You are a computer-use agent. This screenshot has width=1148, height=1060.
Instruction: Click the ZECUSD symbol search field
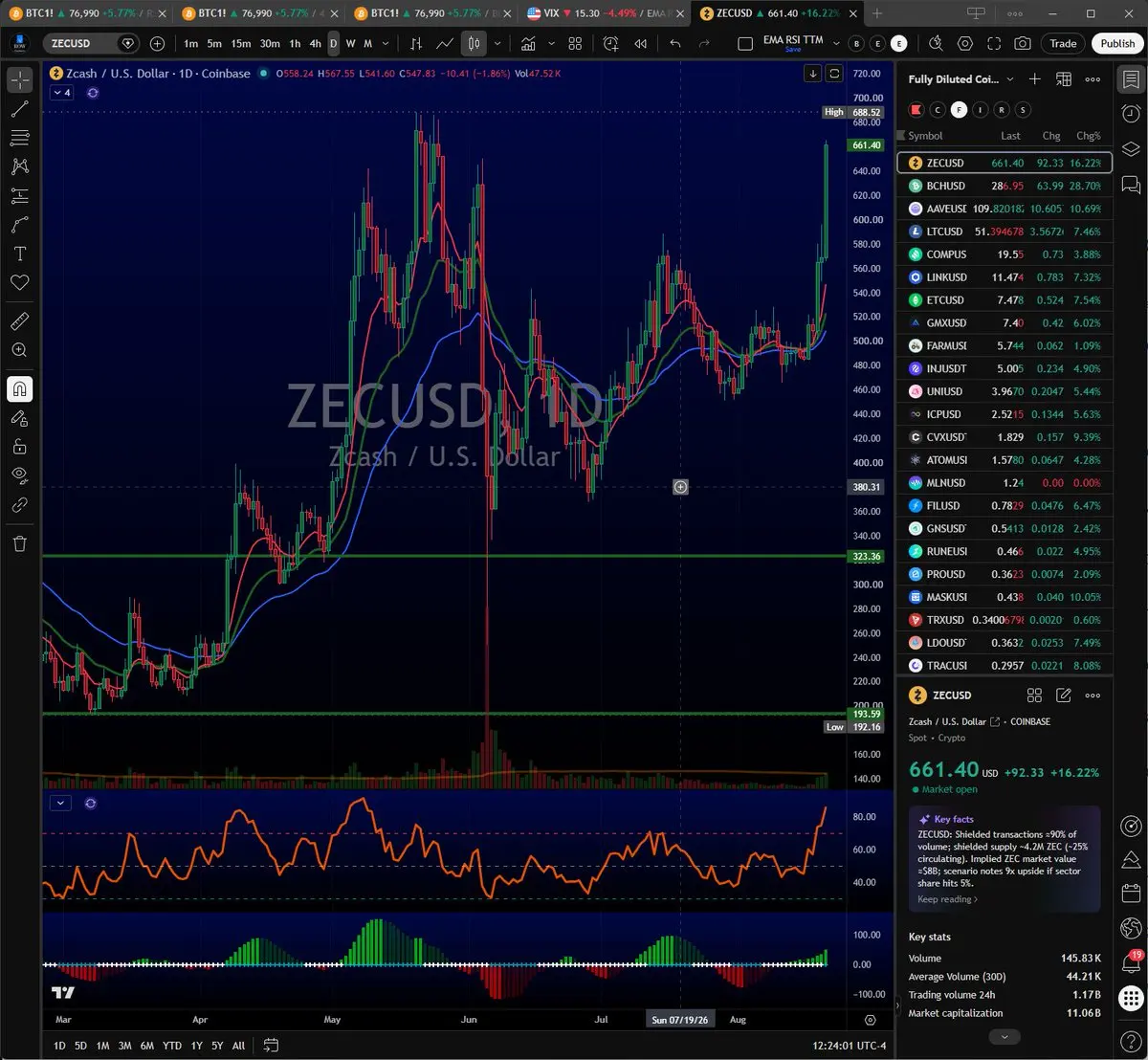[91, 44]
